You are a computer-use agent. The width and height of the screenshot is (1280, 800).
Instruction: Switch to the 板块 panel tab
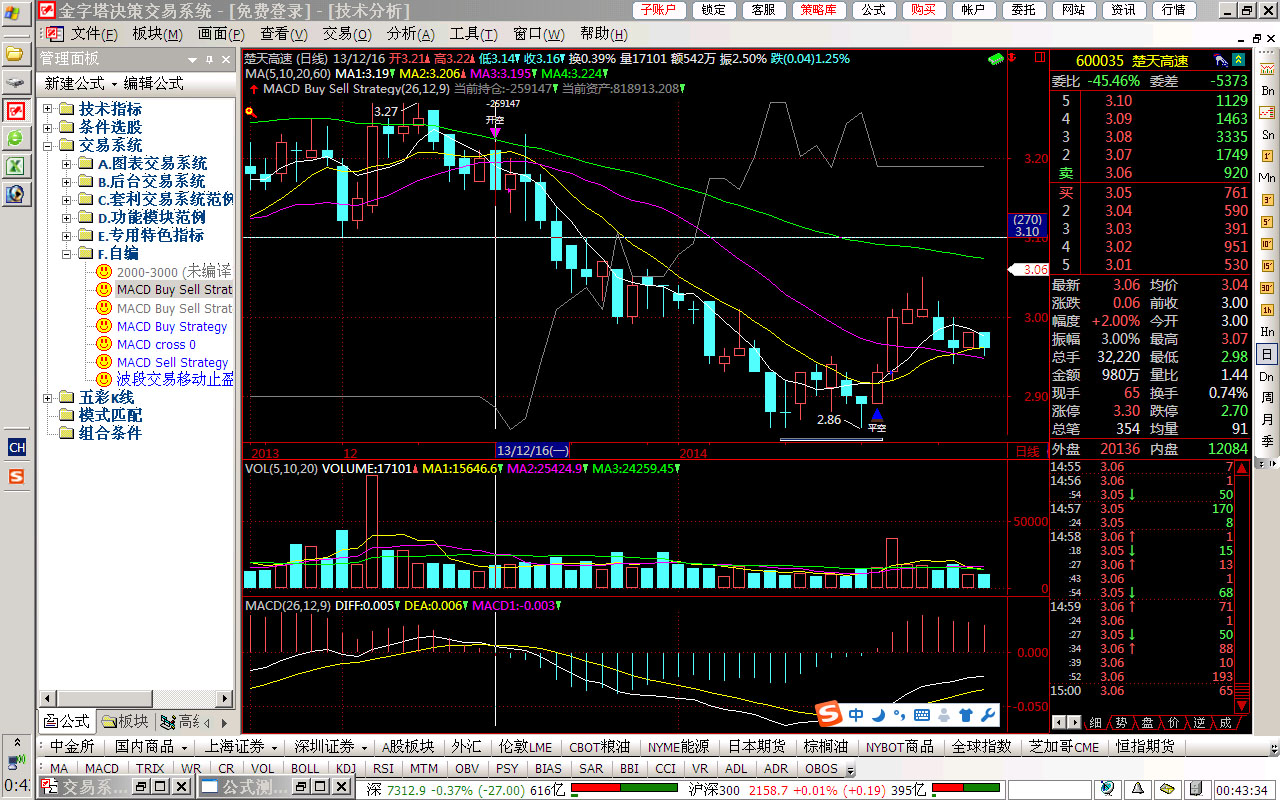point(124,721)
